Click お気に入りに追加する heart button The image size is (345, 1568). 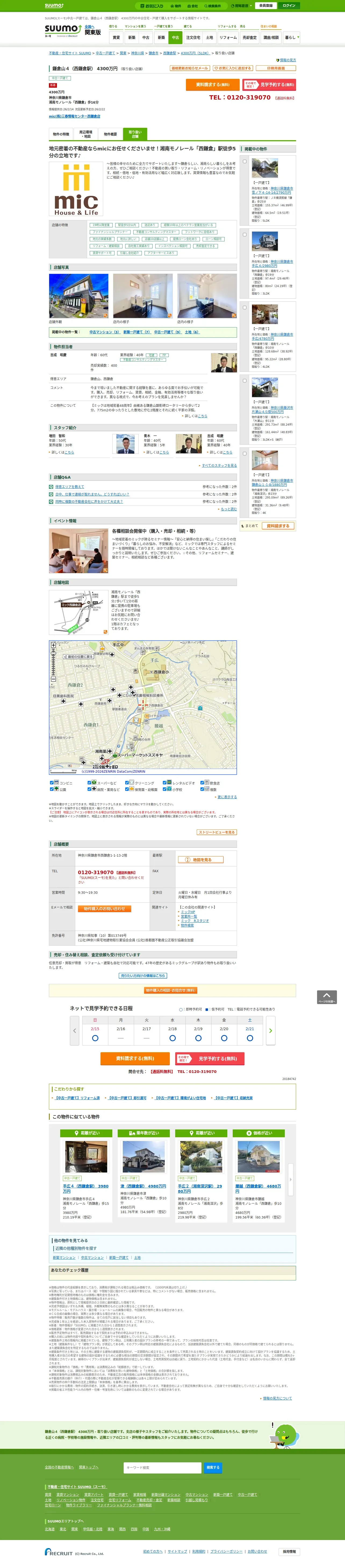pos(233,68)
